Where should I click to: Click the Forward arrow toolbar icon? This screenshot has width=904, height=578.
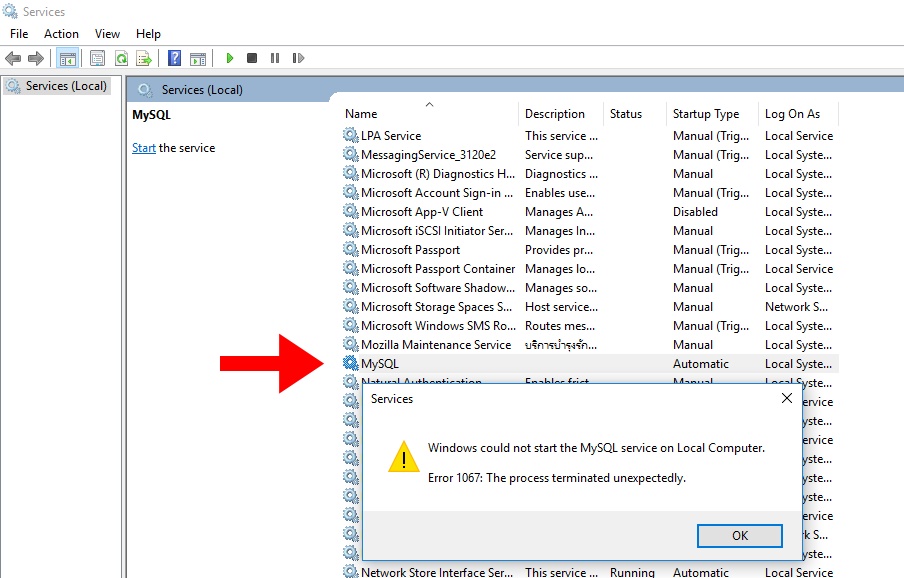pyautogui.click(x=36, y=58)
